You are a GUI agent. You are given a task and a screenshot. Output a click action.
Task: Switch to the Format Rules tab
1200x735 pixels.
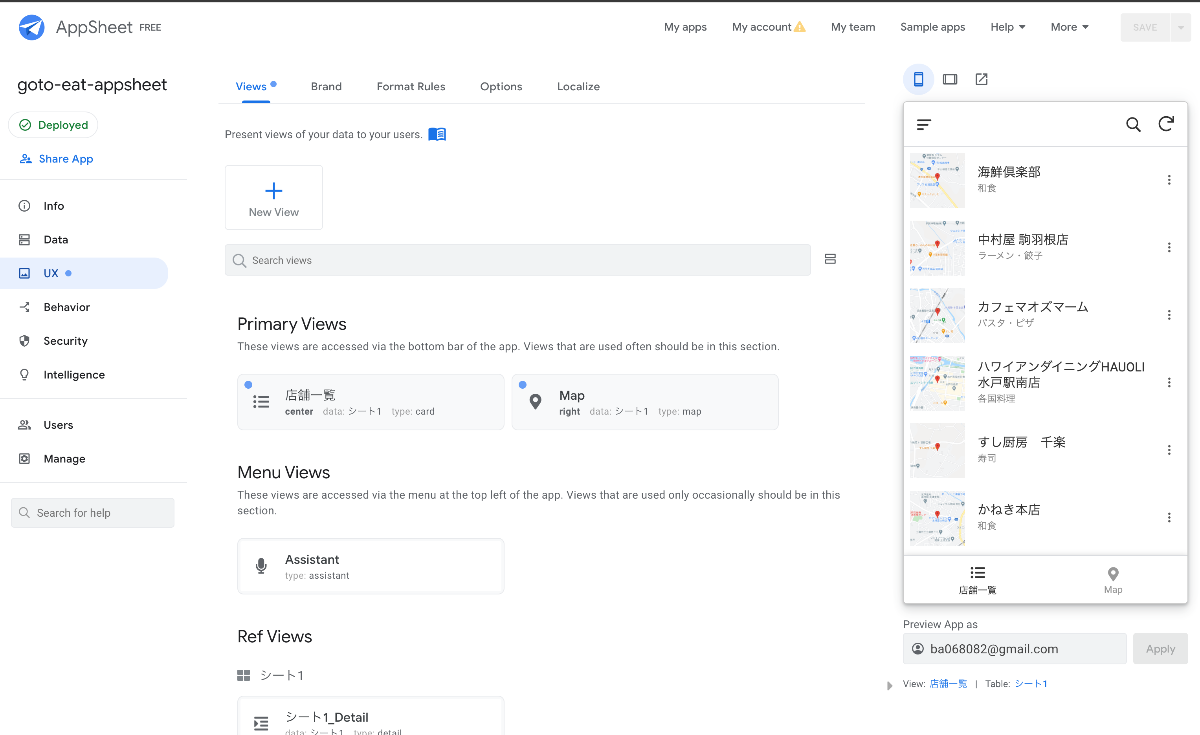tap(411, 86)
